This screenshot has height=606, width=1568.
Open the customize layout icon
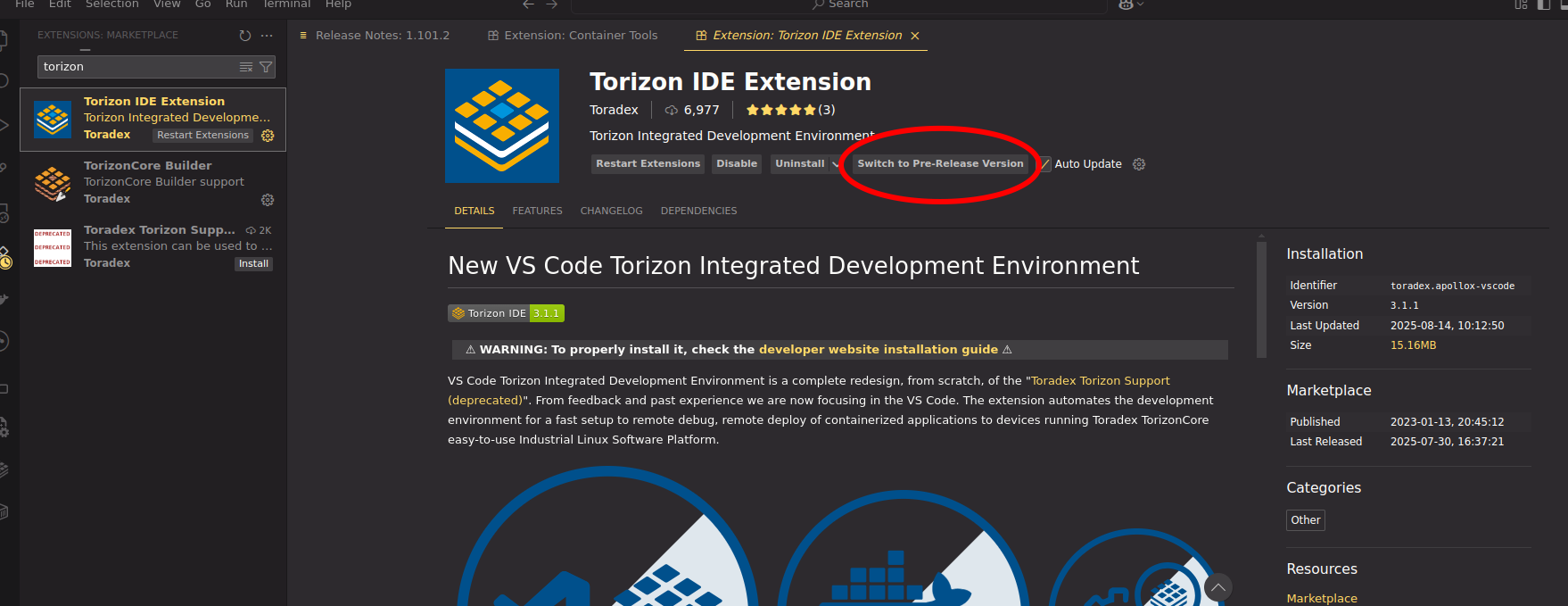[x=1521, y=4]
